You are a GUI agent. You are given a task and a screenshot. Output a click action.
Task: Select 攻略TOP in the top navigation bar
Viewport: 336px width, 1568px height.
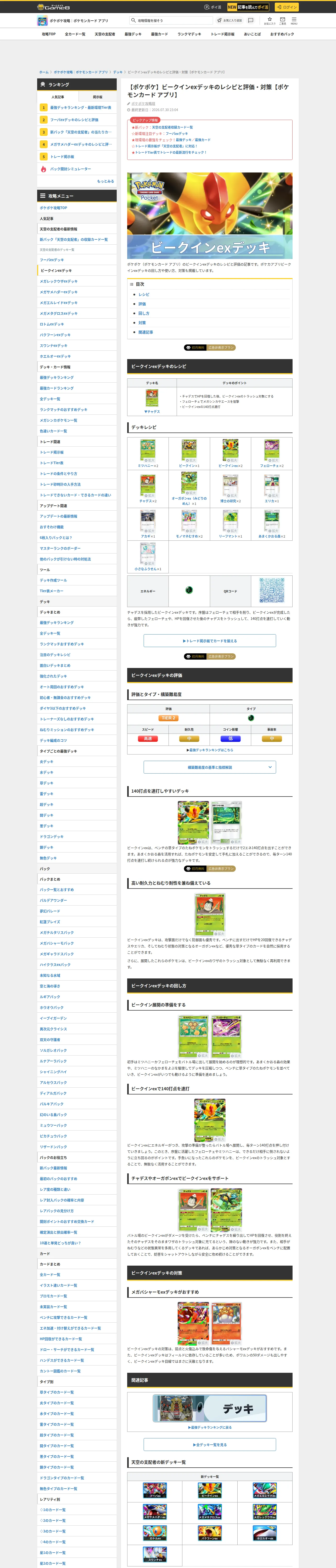pyautogui.click(x=49, y=34)
